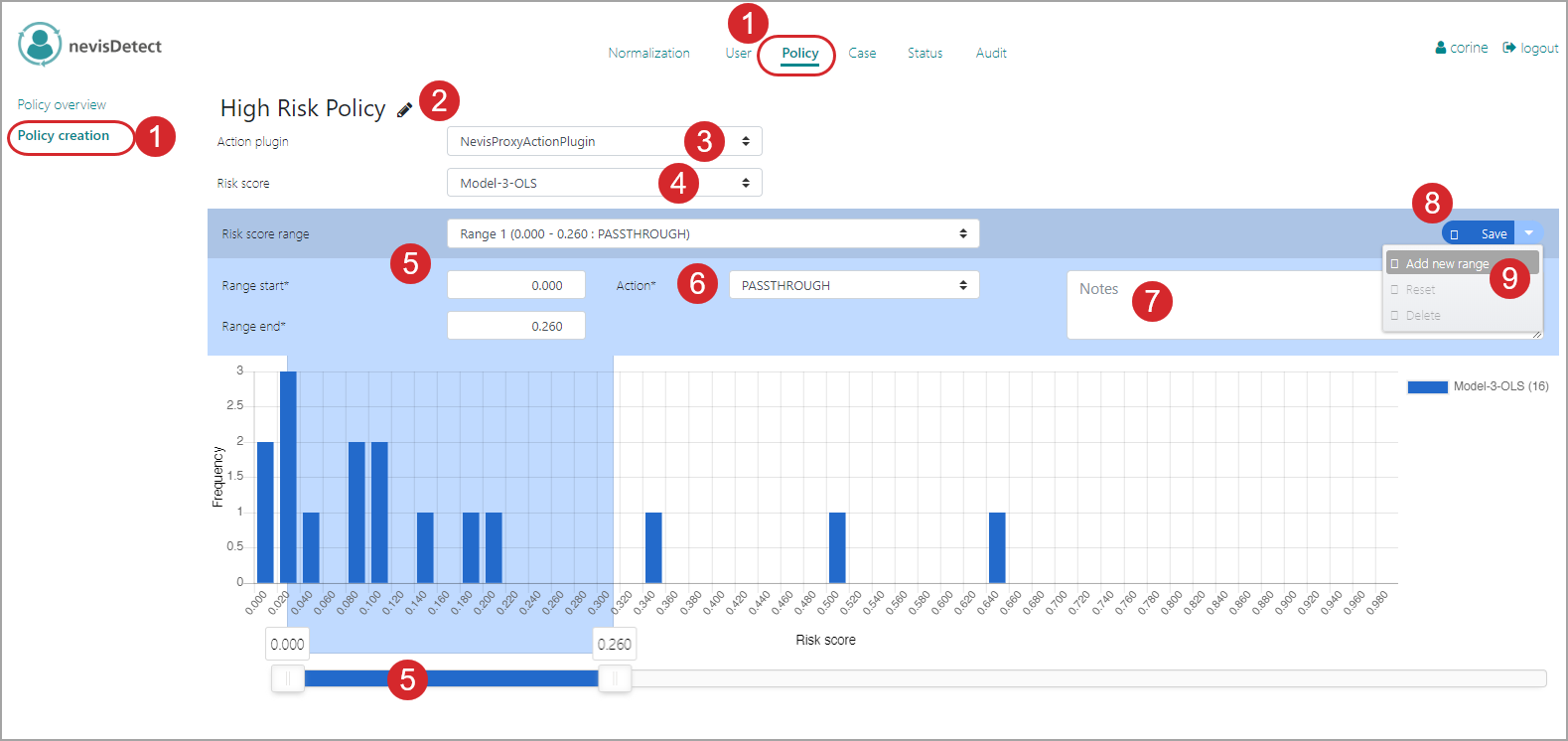Viewport: 1568px width, 741px height.
Task: Click the icon inside the Save button
Action: [x=1454, y=234]
